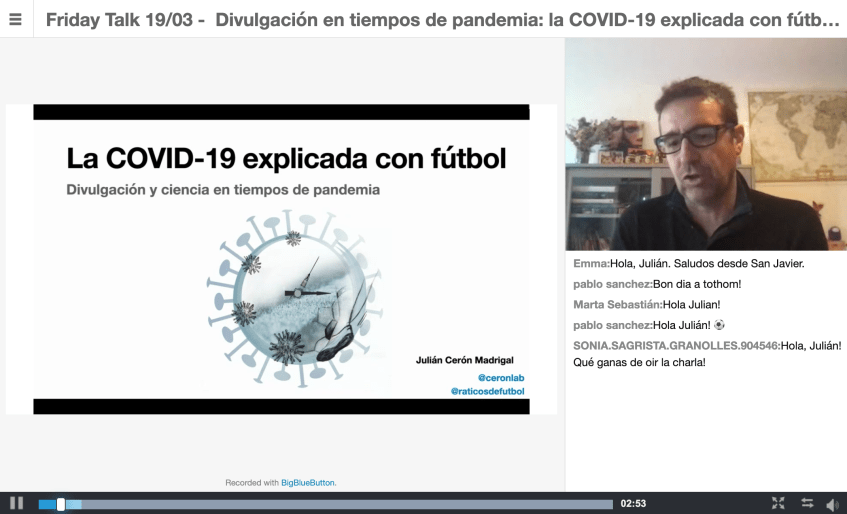Click the @ceronlab handle on slide
Viewport: 847px width, 514px height.
click(501, 378)
